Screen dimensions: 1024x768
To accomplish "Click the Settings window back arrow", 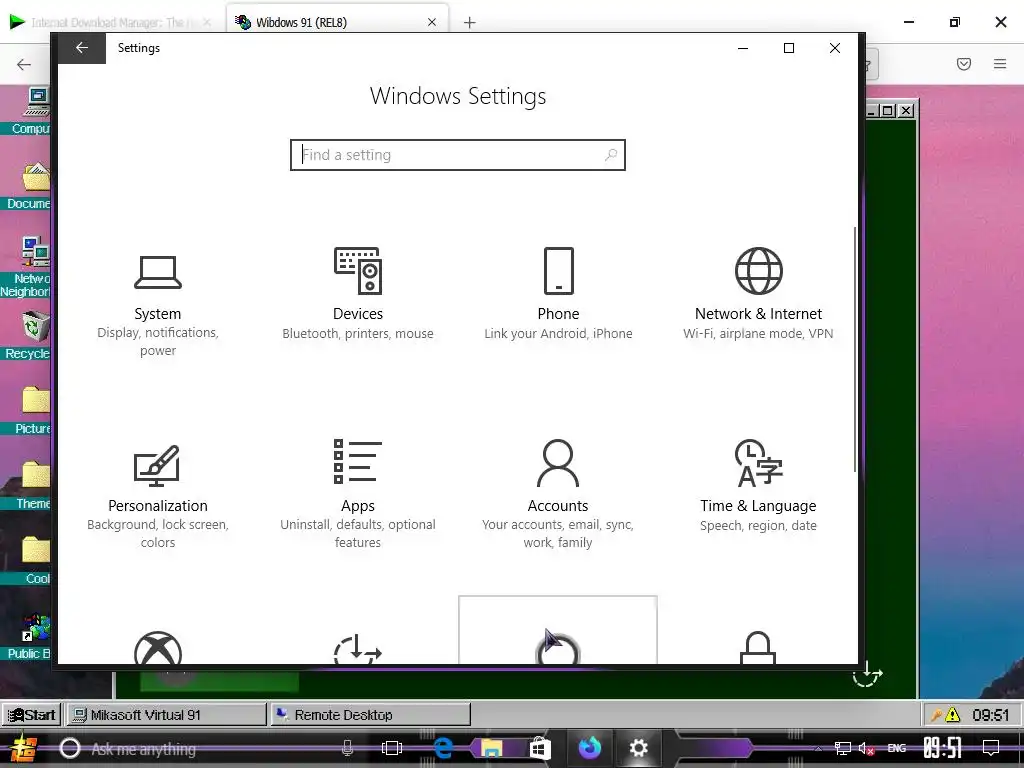I will [x=82, y=48].
